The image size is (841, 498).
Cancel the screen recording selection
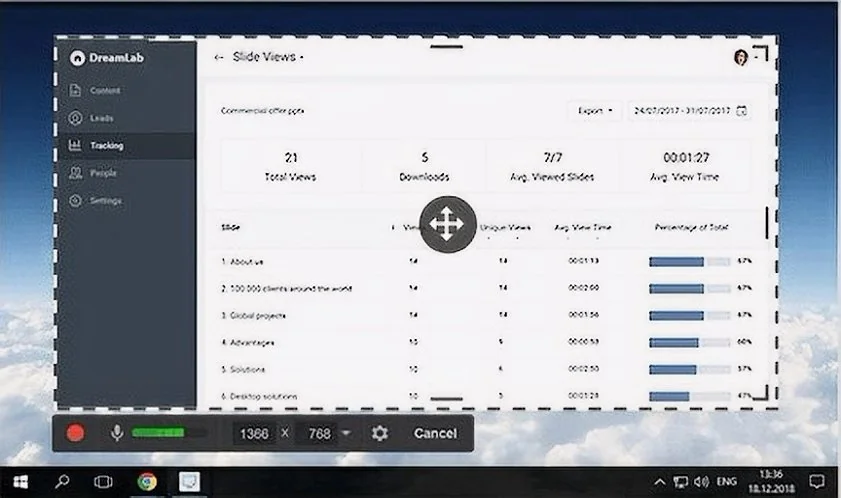436,433
